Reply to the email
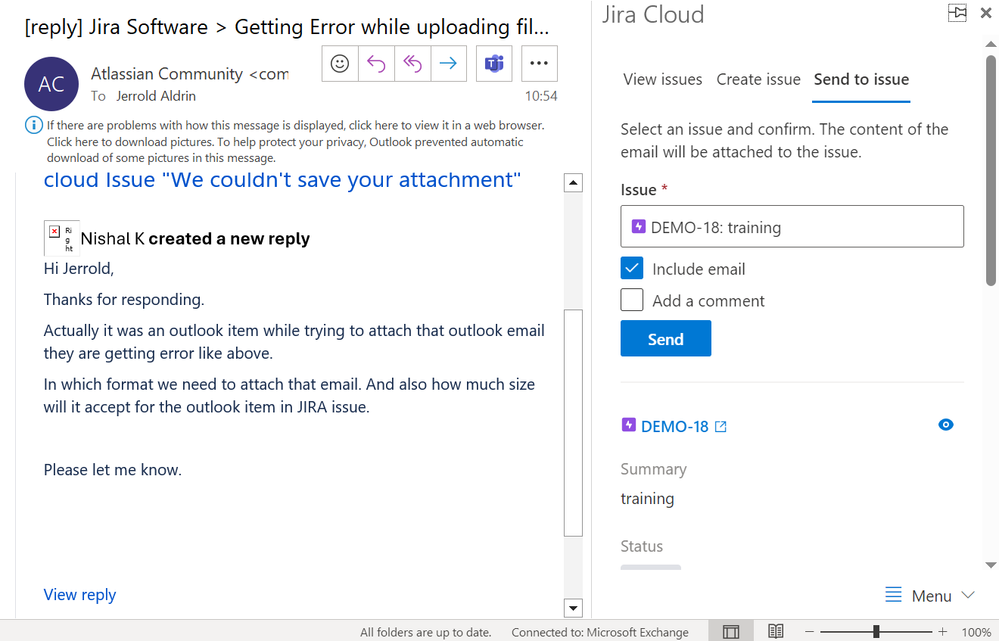 pos(376,64)
